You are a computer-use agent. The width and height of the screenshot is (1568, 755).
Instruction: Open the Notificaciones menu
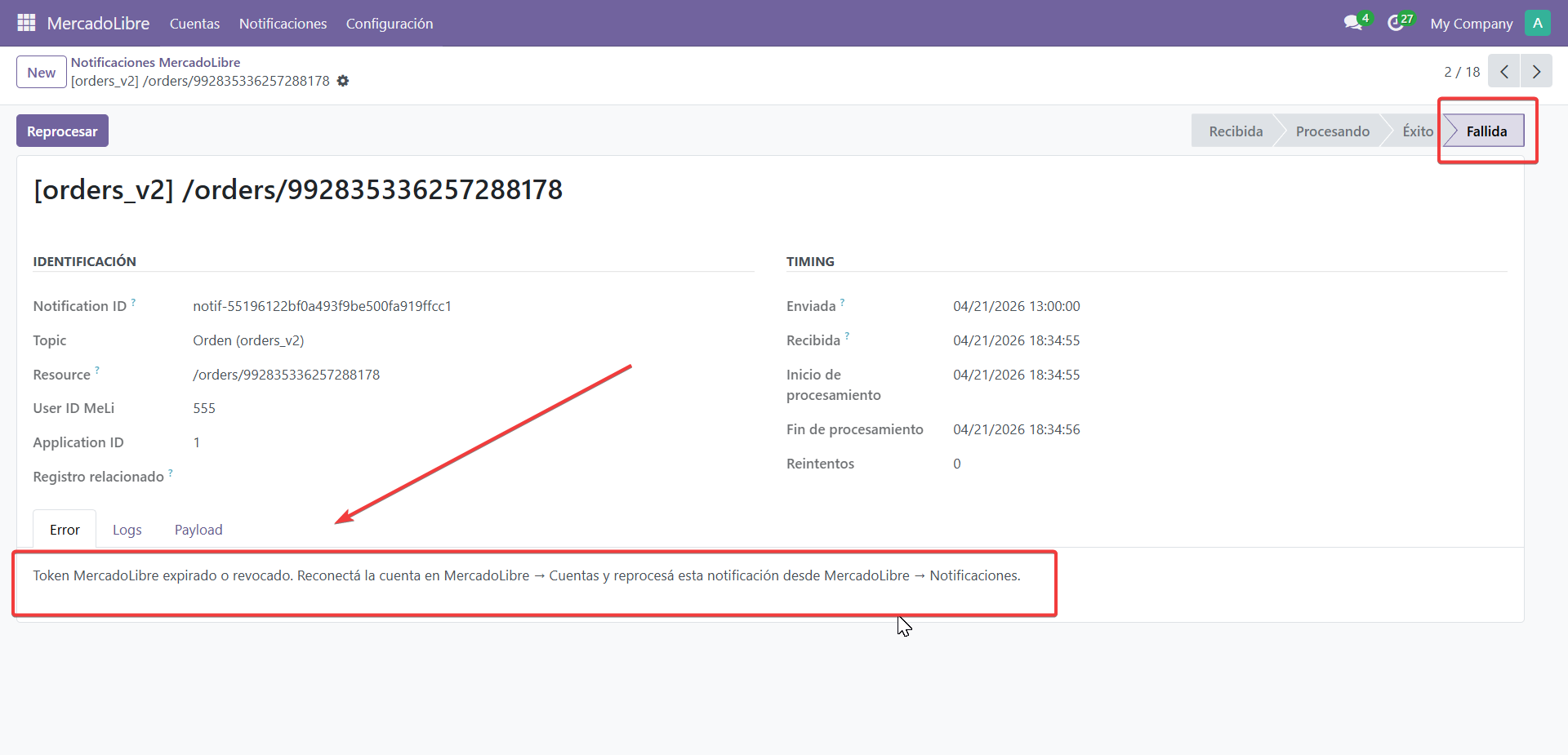pyautogui.click(x=283, y=24)
